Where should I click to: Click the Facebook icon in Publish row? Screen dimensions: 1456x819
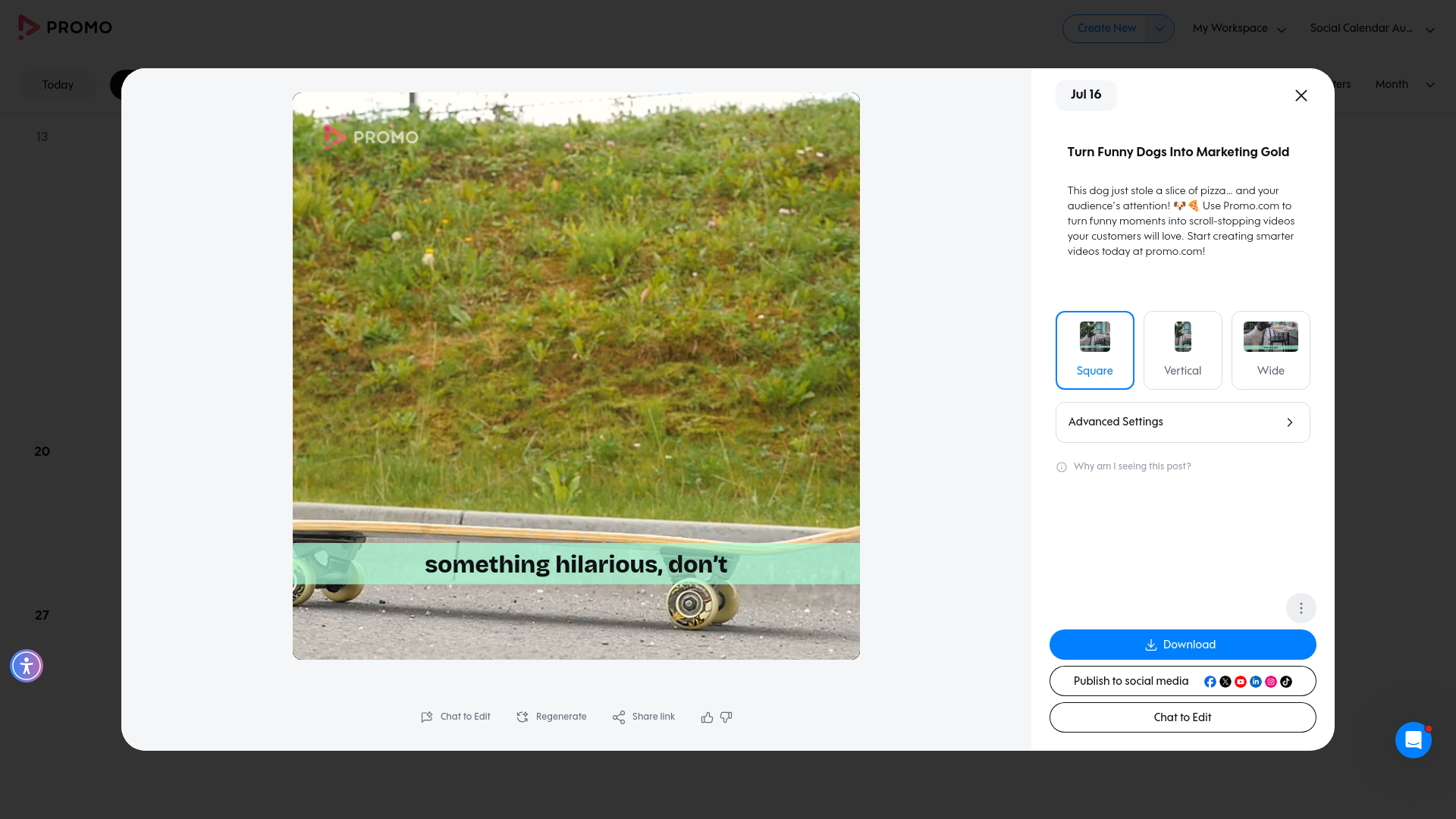[1210, 682]
